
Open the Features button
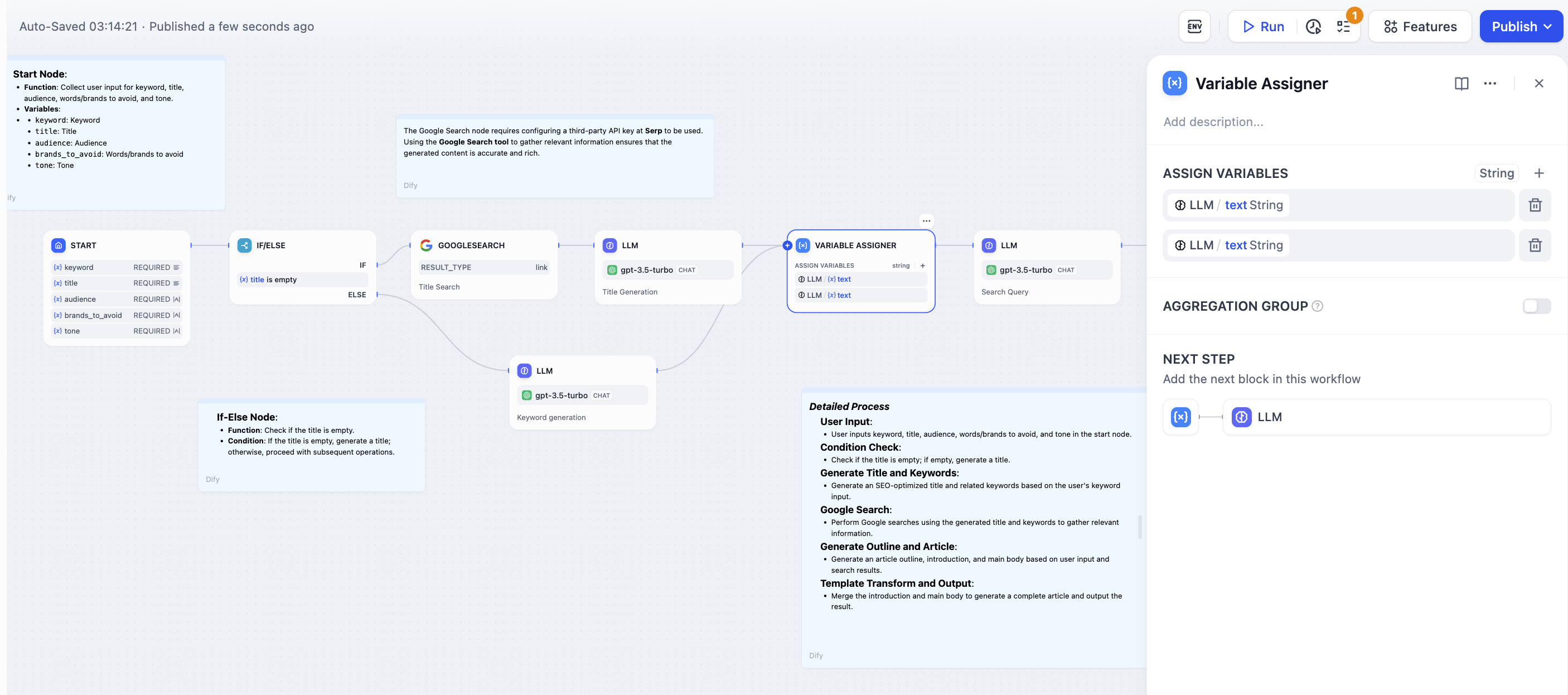[1420, 27]
